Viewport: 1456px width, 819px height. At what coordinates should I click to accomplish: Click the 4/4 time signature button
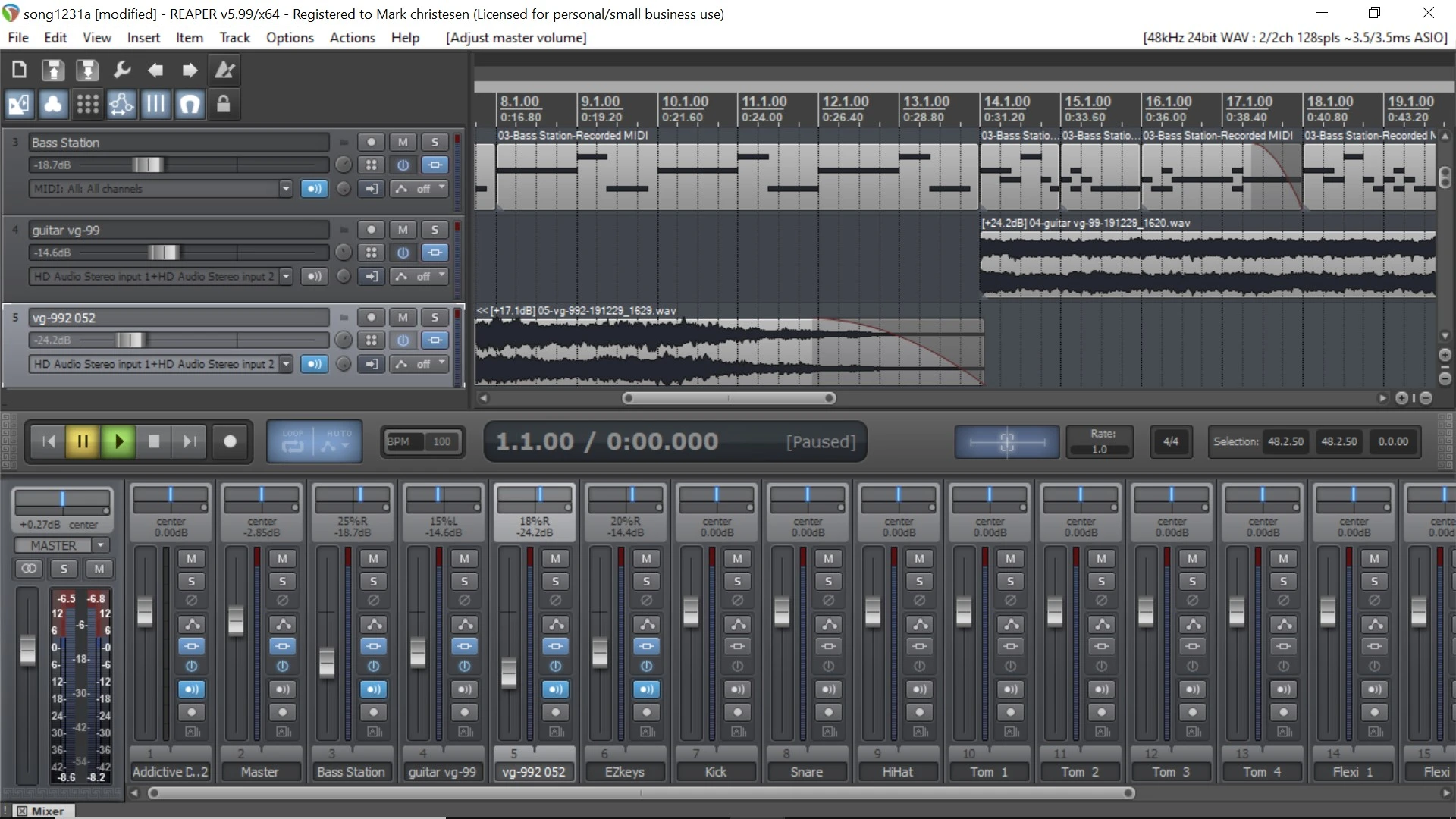[x=1170, y=441]
